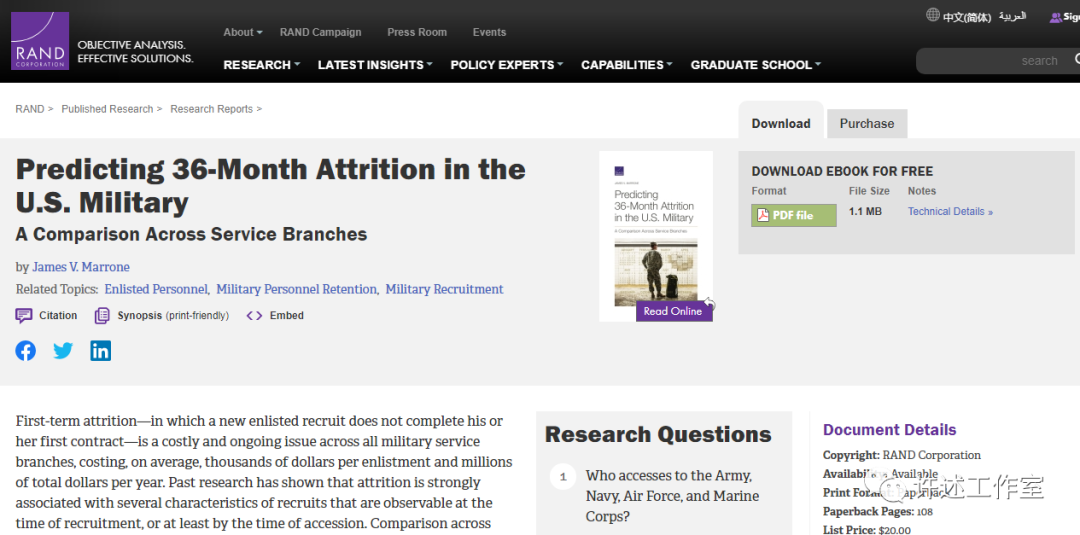1080x535 pixels.
Task: Click Copyright: RAND Corporation text
Action: (x=902, y=455)
